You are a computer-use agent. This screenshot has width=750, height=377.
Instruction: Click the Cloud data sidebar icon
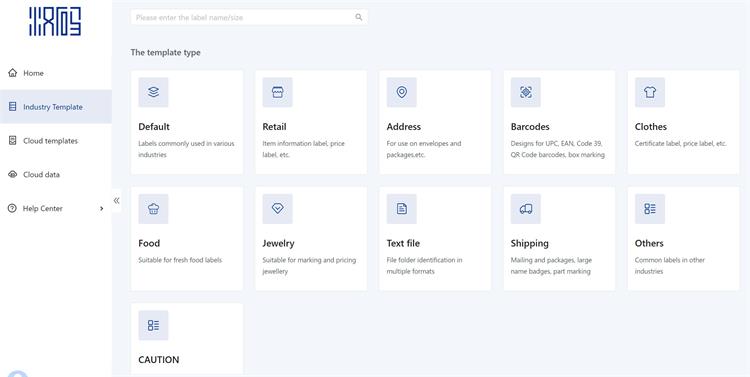pos(12,175)
